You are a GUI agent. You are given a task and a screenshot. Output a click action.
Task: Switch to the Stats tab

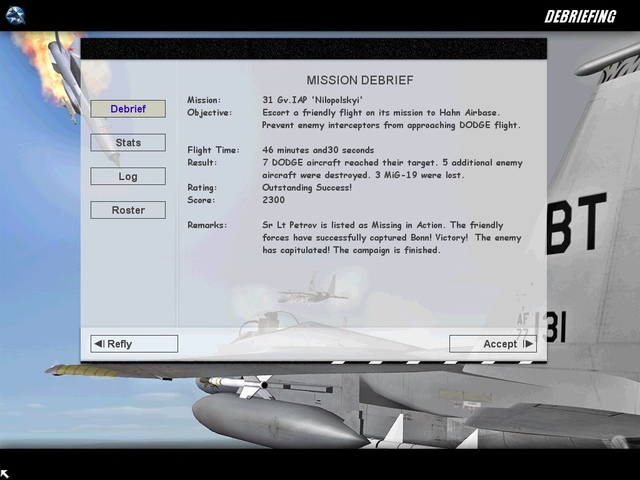pos(128,142)
